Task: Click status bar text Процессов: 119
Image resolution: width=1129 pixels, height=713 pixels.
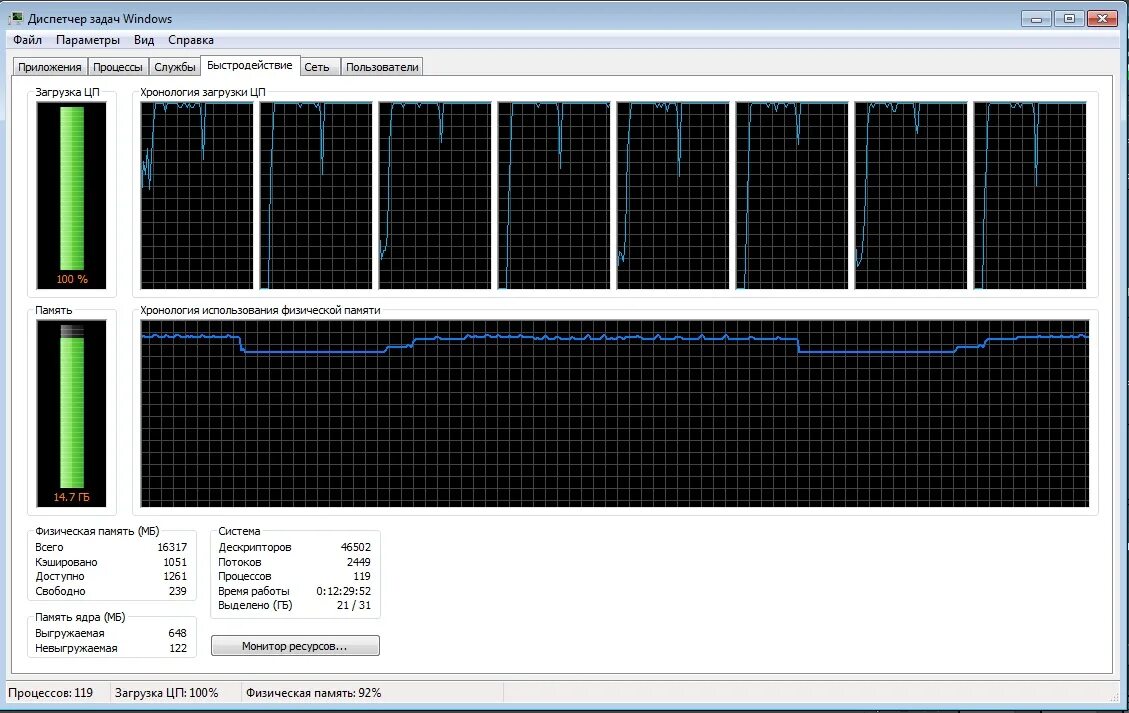Action: tap(50, 693)
